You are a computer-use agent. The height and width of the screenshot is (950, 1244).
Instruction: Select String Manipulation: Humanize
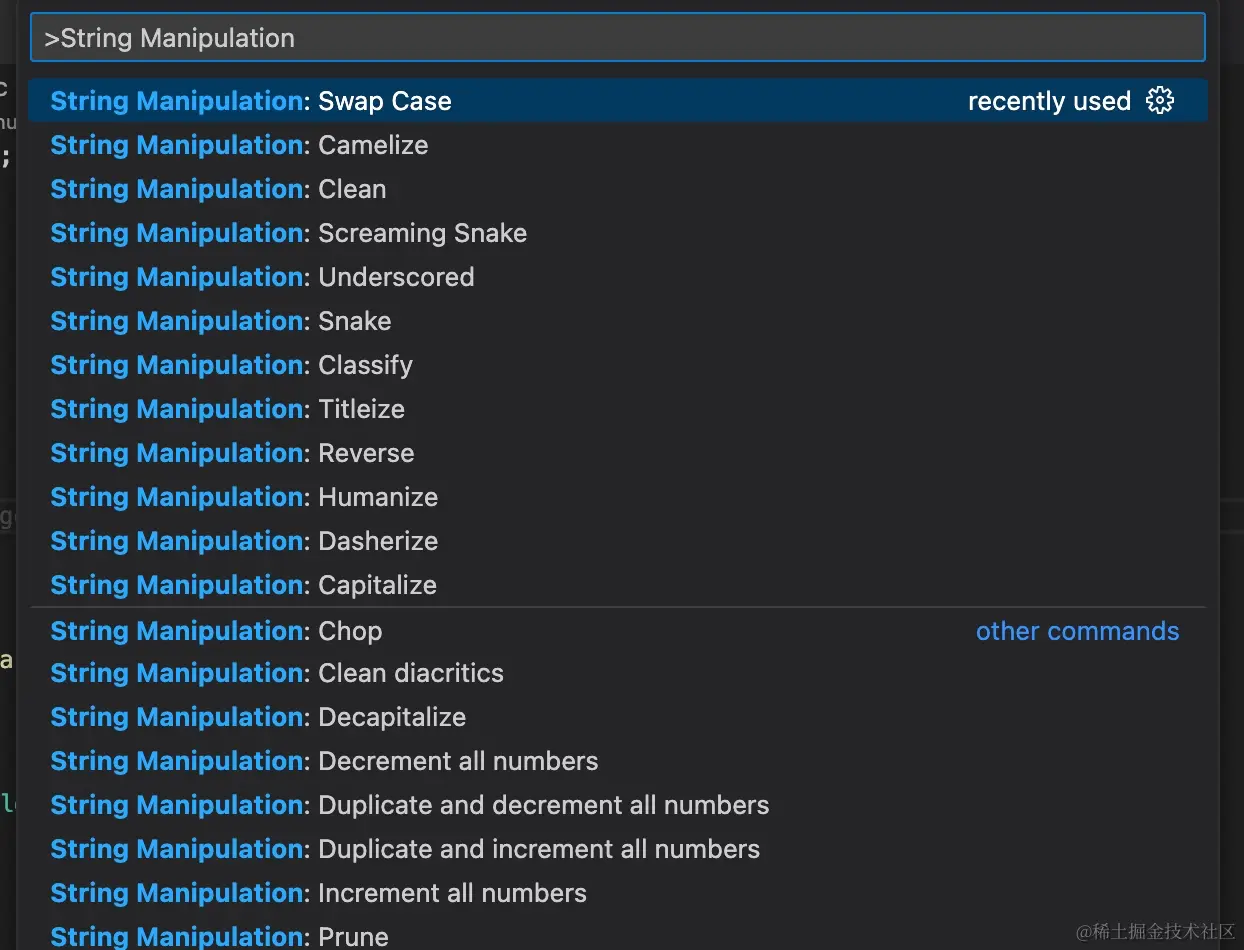[x=618, y=497]
